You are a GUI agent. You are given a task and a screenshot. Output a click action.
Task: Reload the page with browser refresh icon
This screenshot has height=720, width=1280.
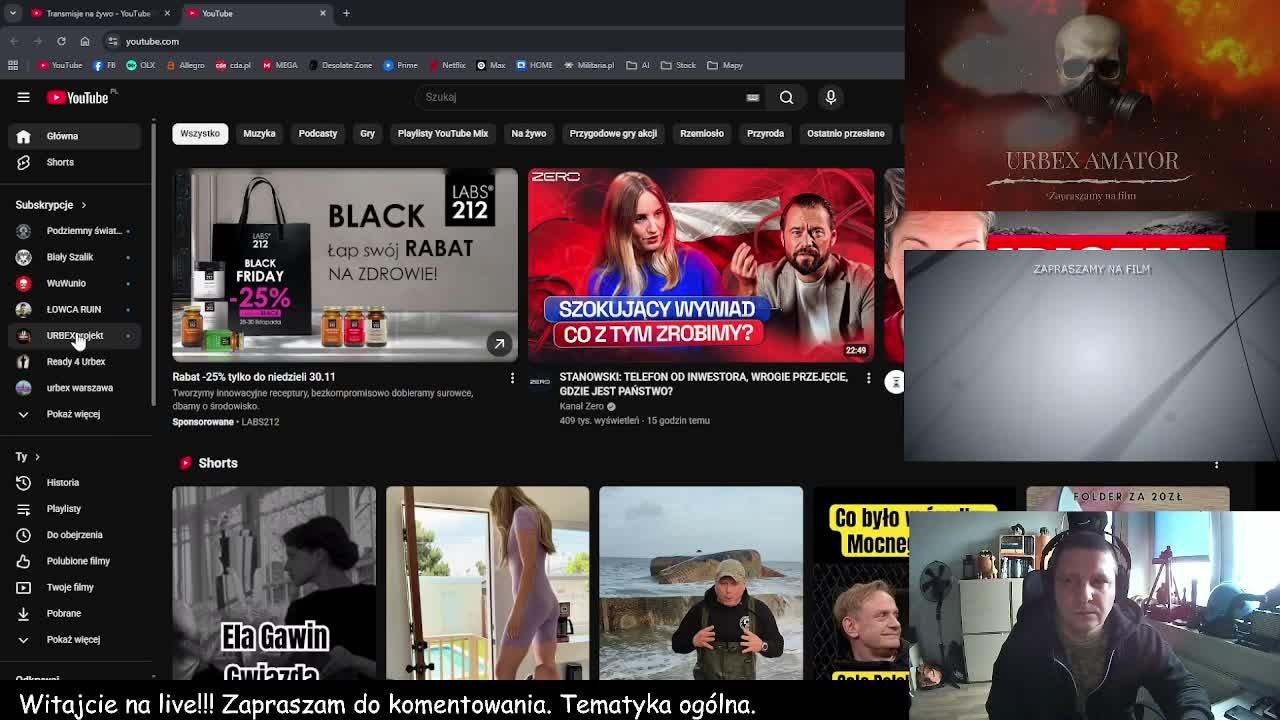(61, 41)
